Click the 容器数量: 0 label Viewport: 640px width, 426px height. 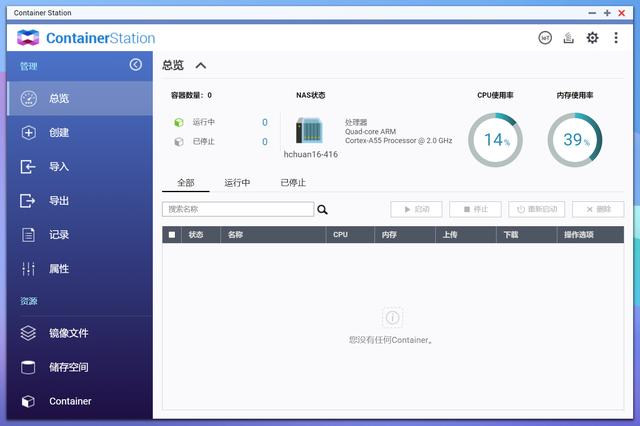[x=191, y=95]
